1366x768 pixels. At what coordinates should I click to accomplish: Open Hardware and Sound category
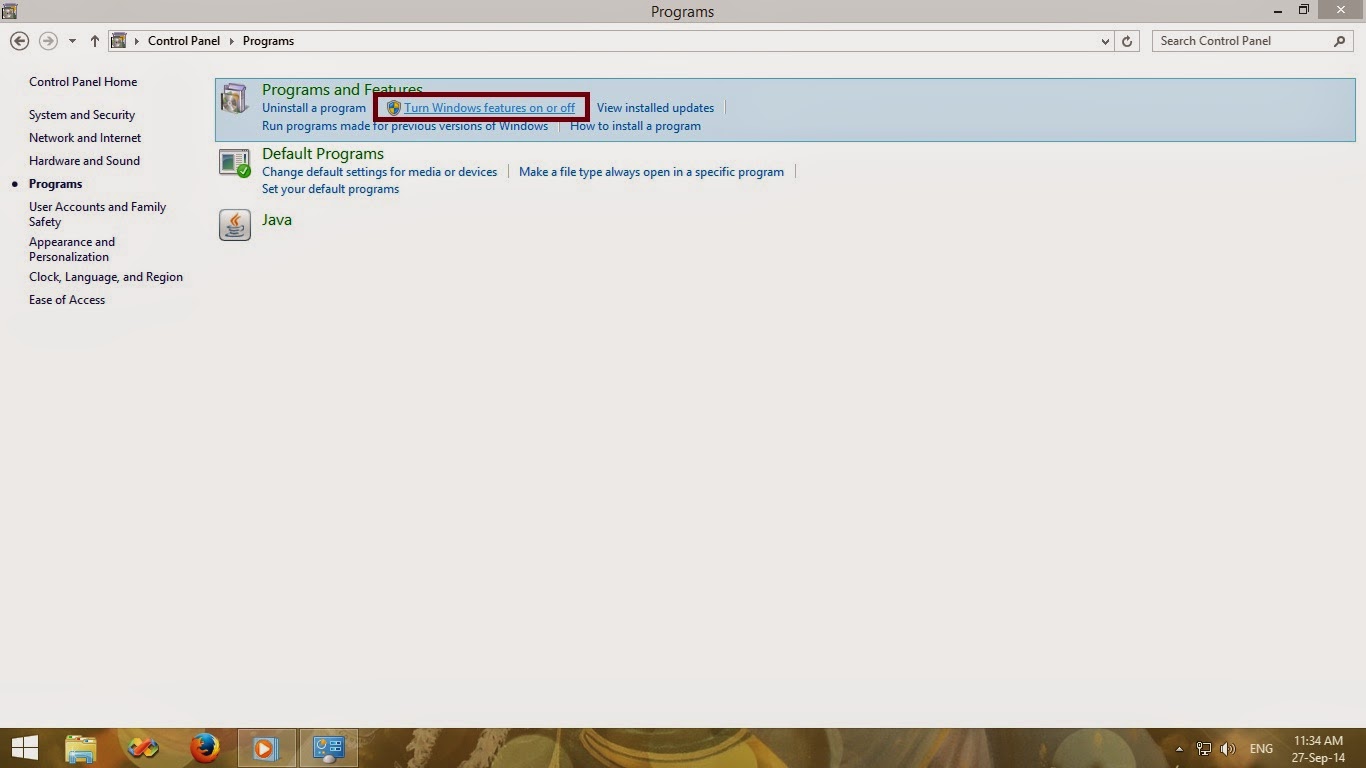(x=84, y=161)
